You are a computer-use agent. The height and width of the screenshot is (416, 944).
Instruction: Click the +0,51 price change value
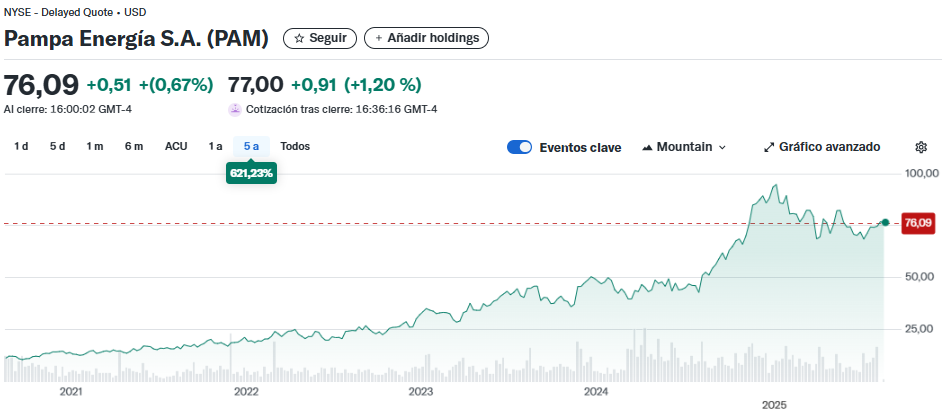point(109,85)
